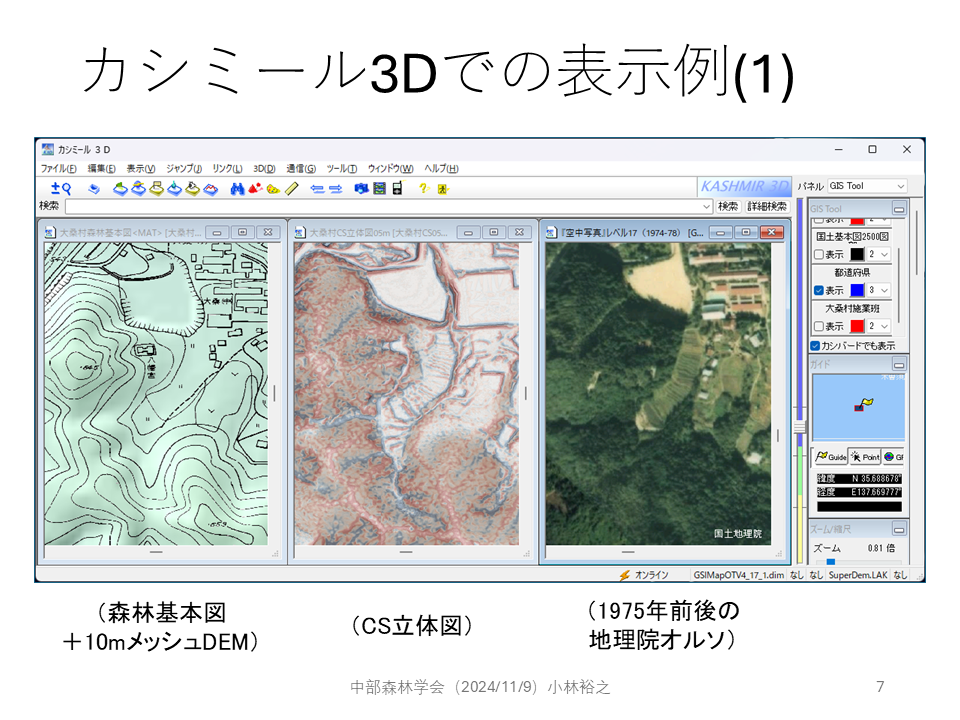Open the 3D(D) menu
Viewport: 960px width, 720px height.
point(264,168)
